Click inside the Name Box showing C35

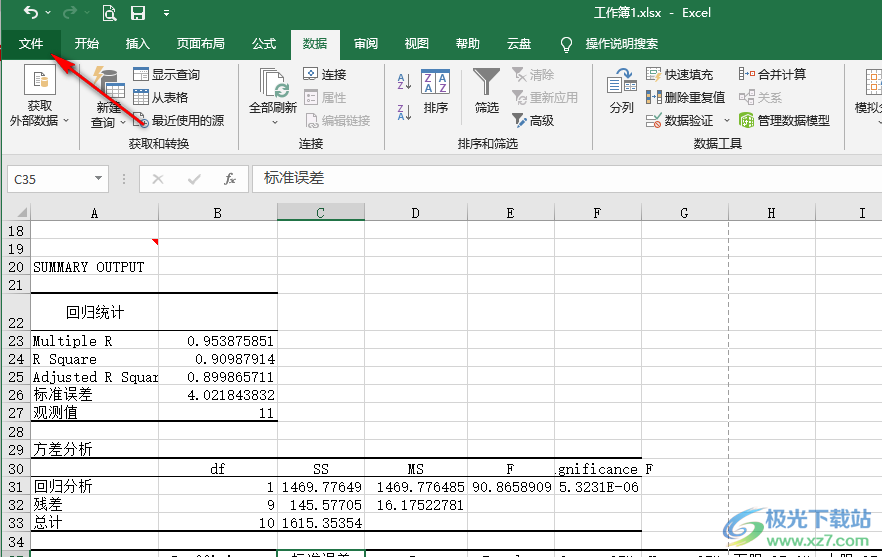(x=51, y=179)
